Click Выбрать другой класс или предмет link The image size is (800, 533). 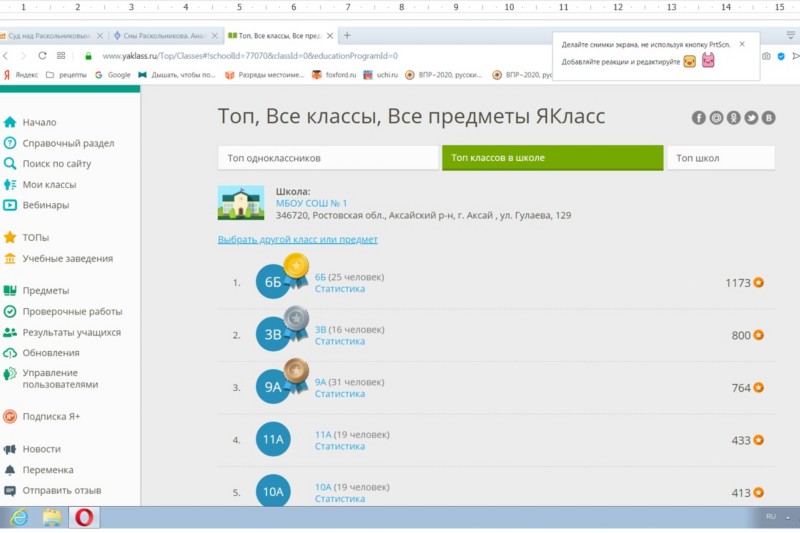click(297, 239)
